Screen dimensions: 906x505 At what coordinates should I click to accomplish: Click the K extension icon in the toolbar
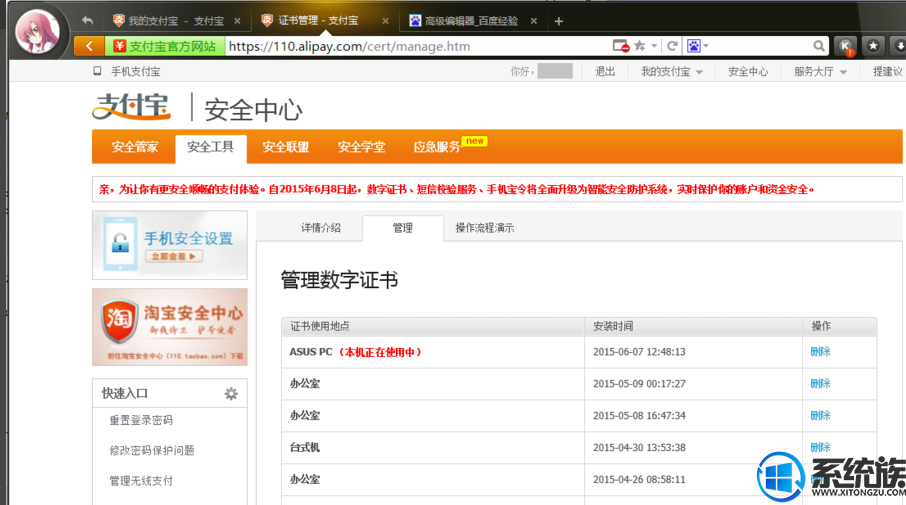[845, 46]
